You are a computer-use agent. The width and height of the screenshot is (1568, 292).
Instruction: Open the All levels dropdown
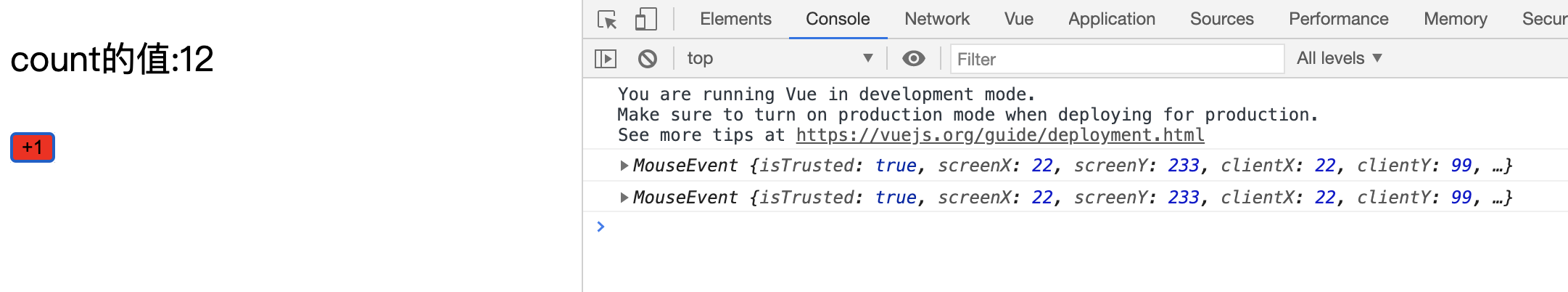click(1339, 58)
